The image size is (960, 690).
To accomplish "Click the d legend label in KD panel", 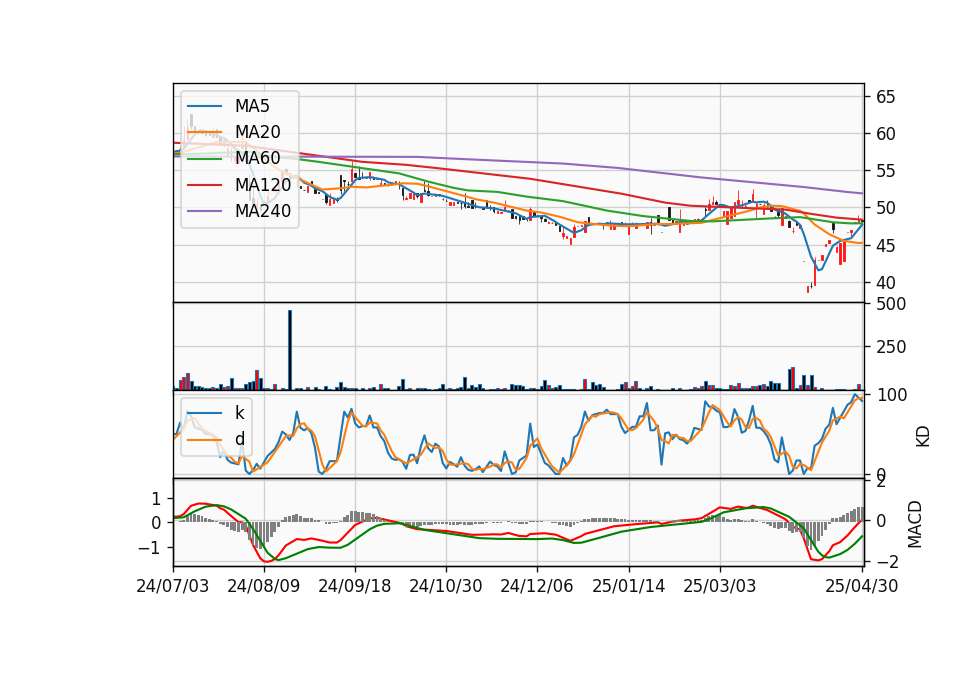I will 240,439.
